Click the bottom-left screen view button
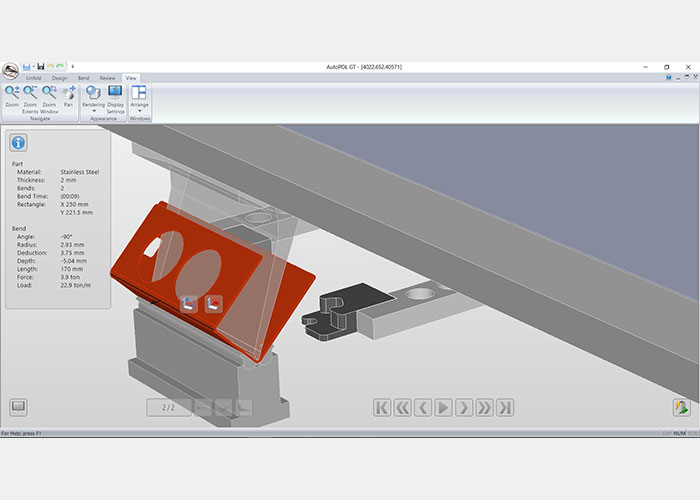The image size is (700, 500). [x=18, y=407]
